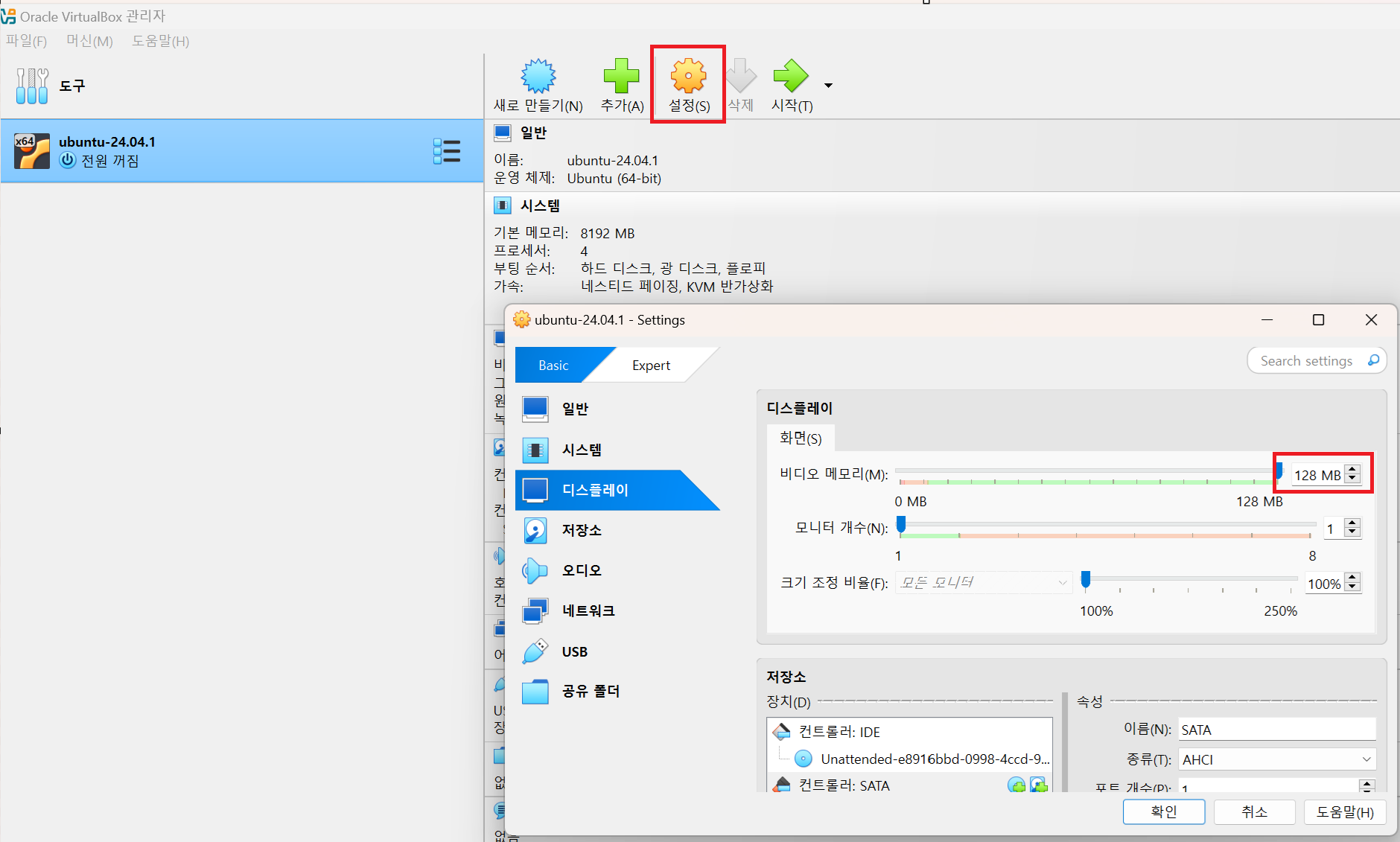Select 컨트롤러: SATA in storage tree
This screenshot has width=1400, height=842.
pyautogui.click(x=844, y=785)
